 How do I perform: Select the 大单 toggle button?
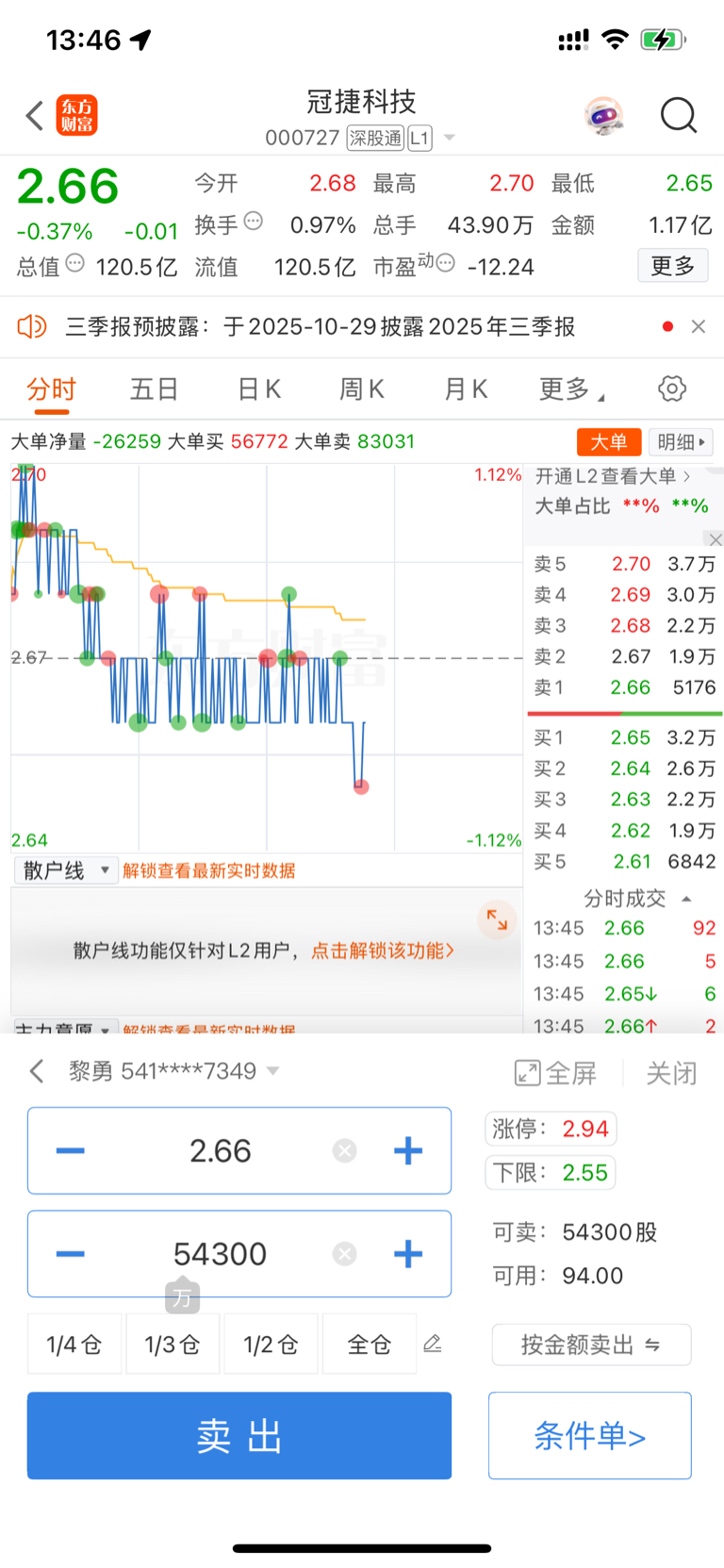[x=609, y=441]
